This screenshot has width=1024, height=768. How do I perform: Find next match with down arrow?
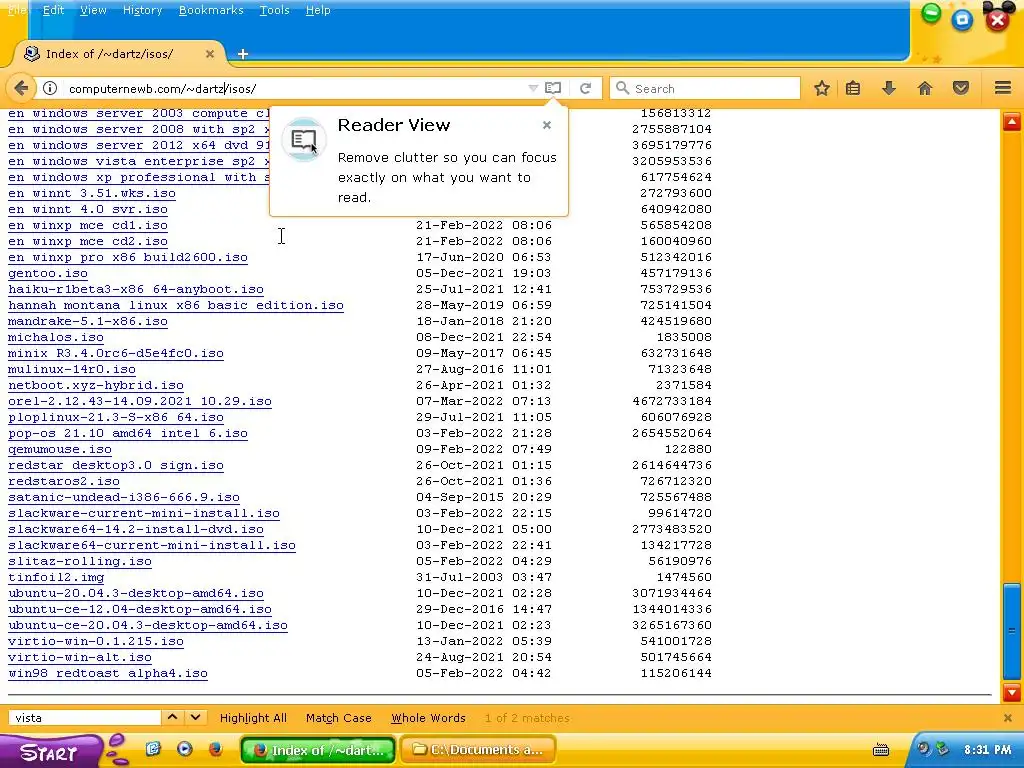click(195, 717)
